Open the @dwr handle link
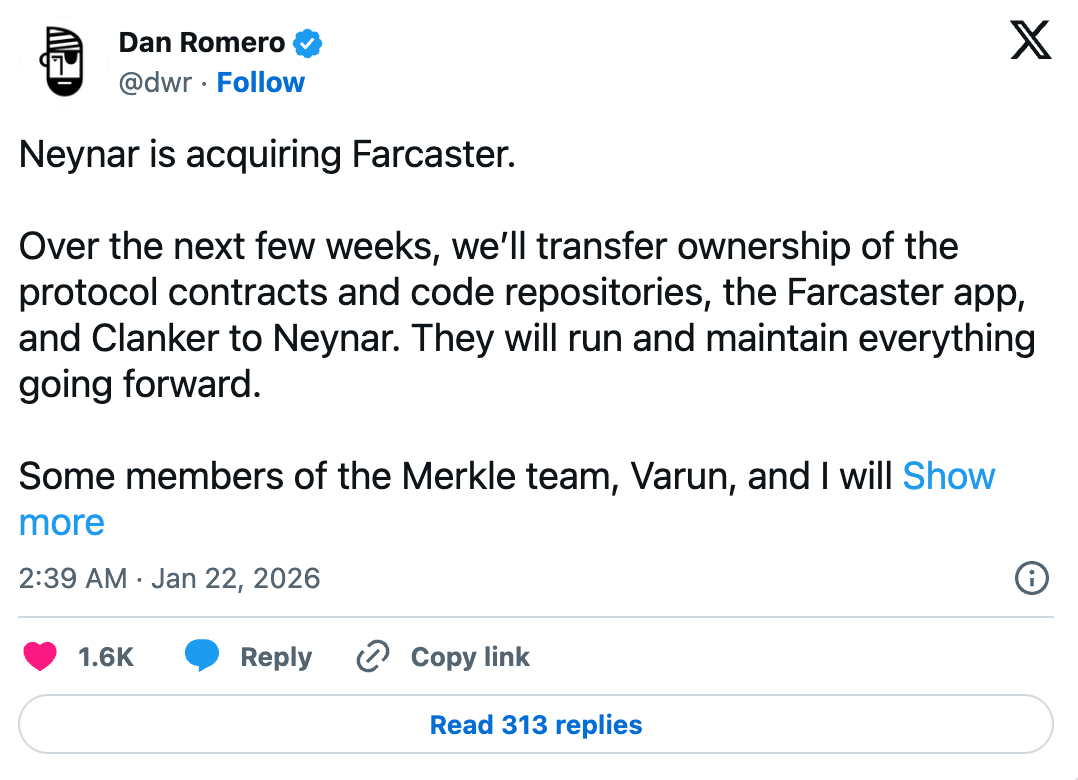Screen dimensions: 1078x780 [155, 82]
